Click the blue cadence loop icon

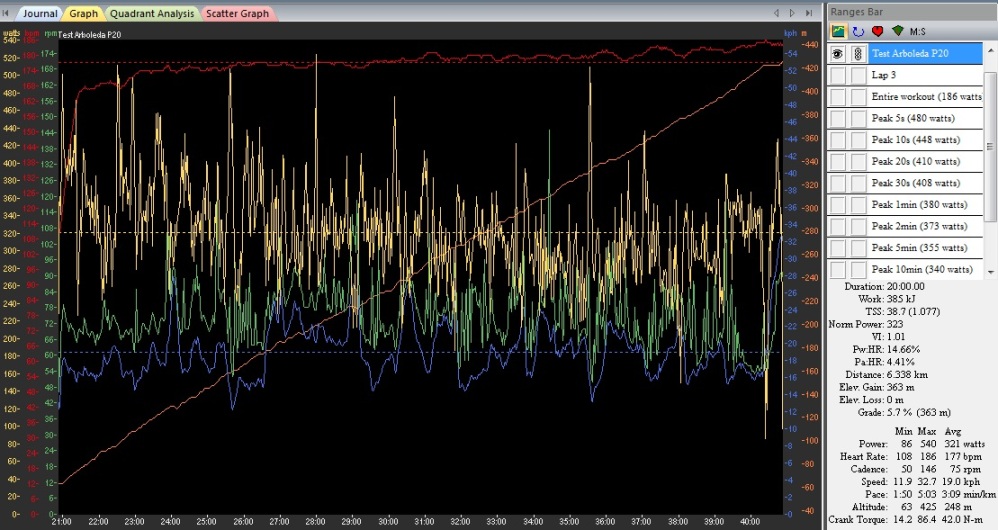point(857,31)
